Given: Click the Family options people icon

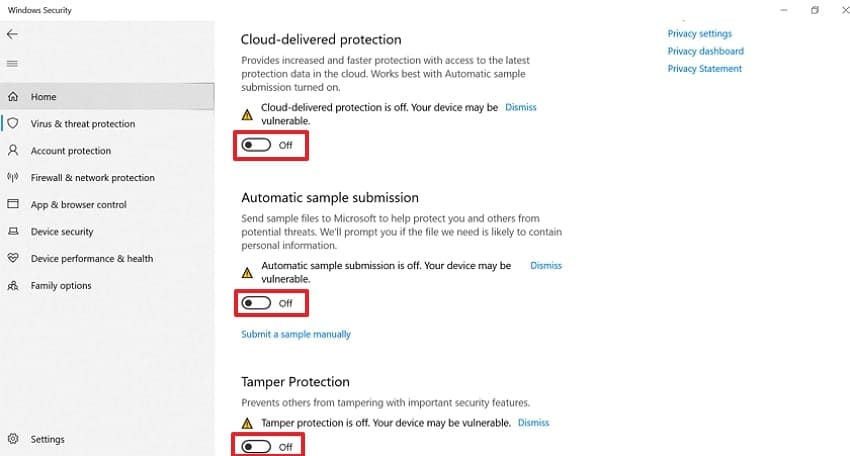Looking at the screenshot, I should [x=13, y=286].
